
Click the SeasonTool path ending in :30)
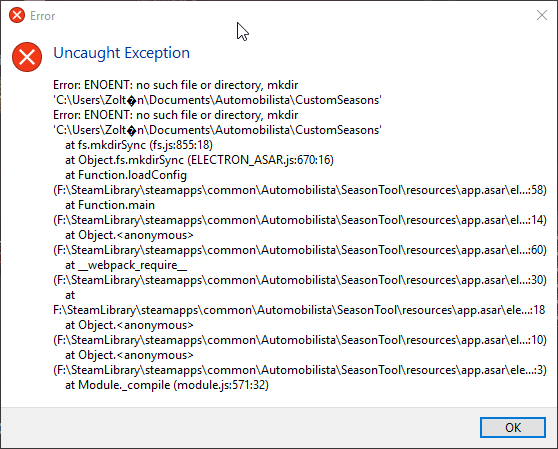(300, 280)
